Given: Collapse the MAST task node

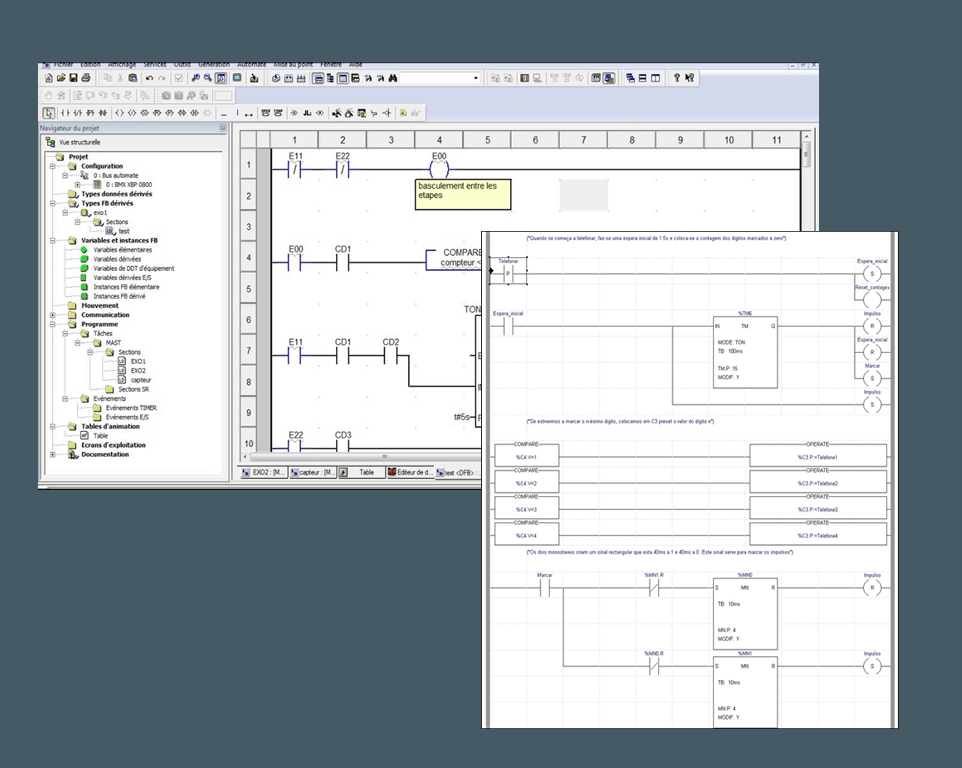Looking at the screenshot, I should [77, 343].
